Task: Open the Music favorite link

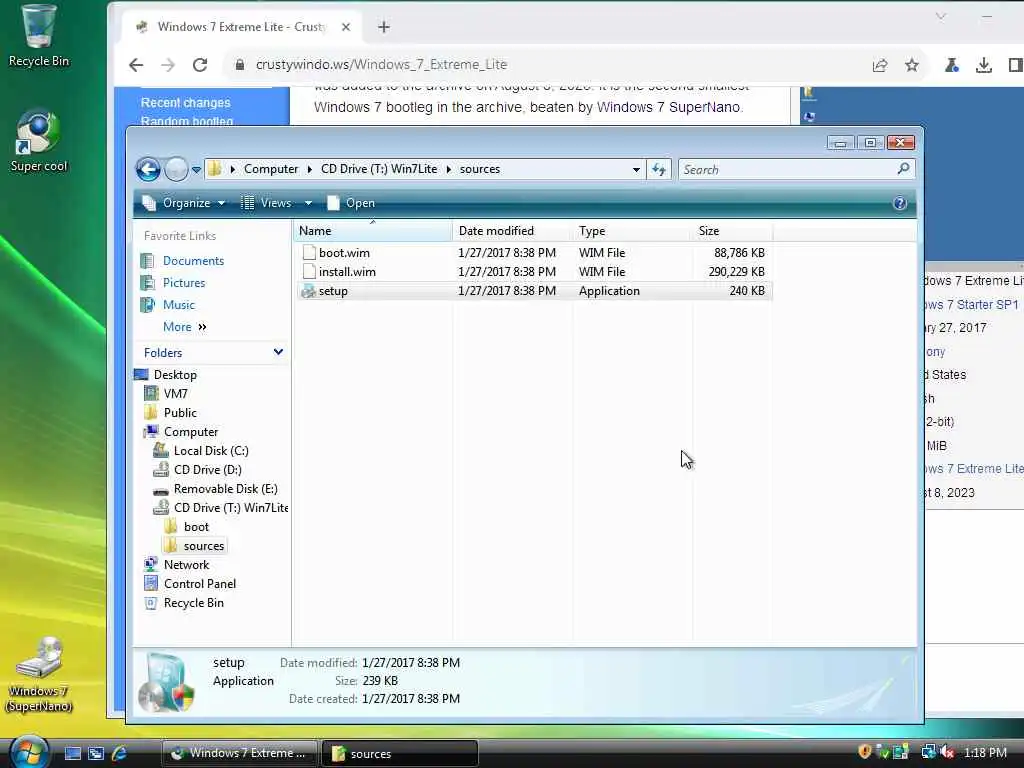Action: click(178, 305)
